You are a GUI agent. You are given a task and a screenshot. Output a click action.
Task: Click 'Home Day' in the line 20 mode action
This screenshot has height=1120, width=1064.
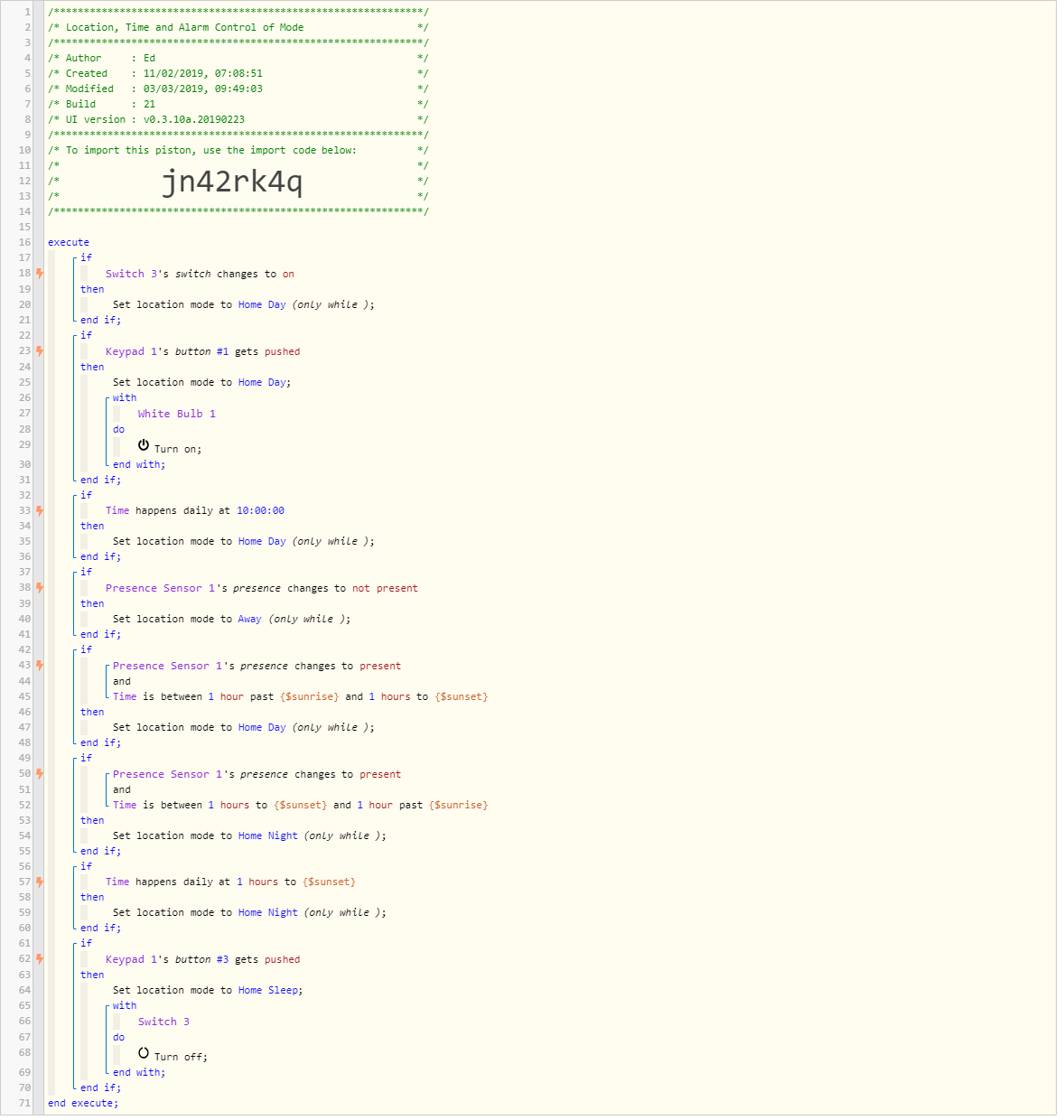[262, 304]
